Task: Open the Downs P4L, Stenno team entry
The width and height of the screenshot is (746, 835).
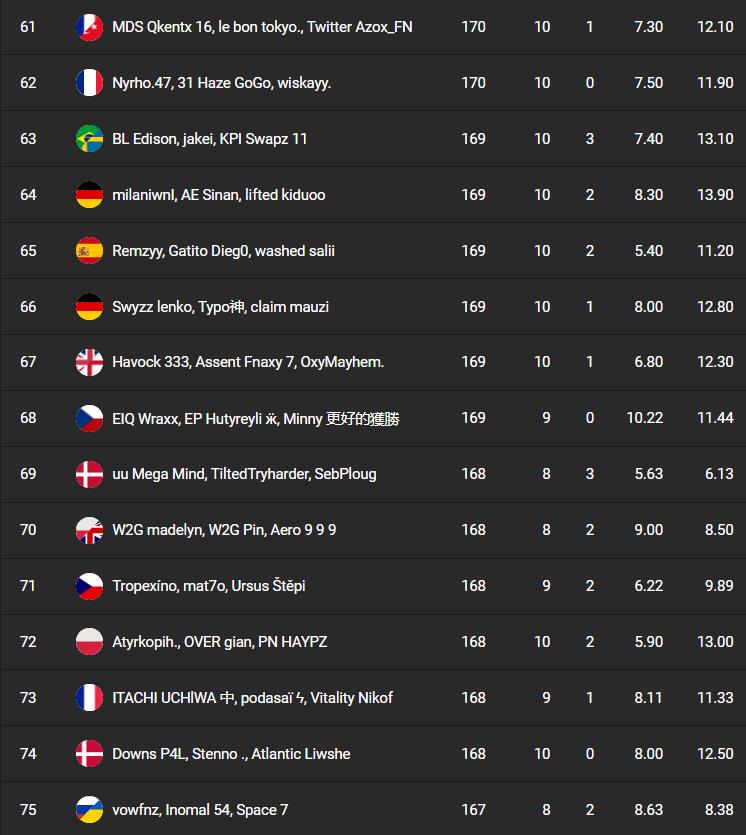Action: [x=231, y=754]
